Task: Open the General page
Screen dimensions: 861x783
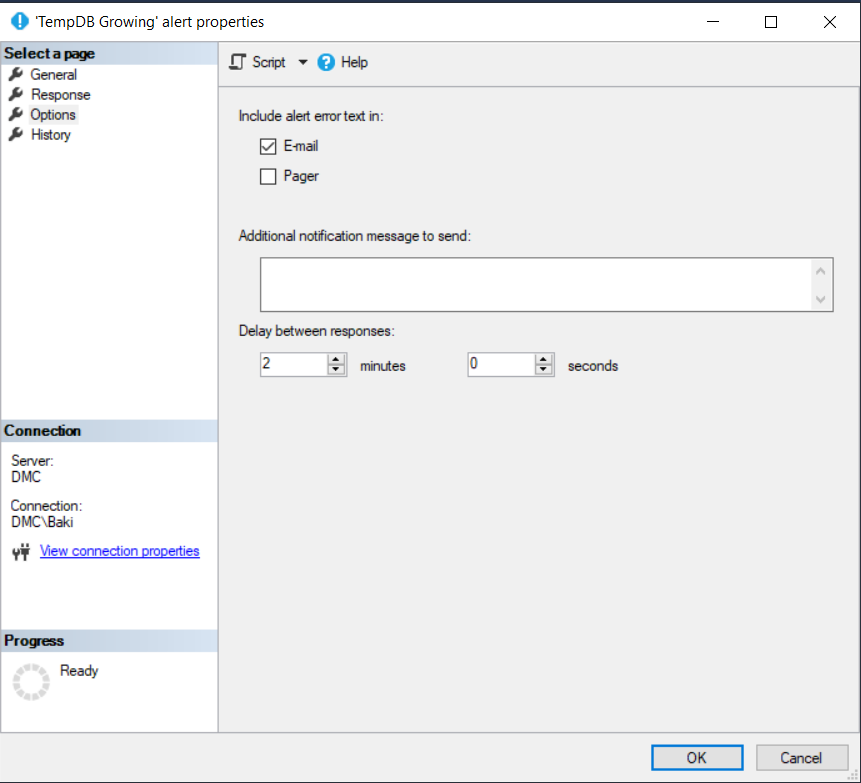Action: (x=53, y=75)
